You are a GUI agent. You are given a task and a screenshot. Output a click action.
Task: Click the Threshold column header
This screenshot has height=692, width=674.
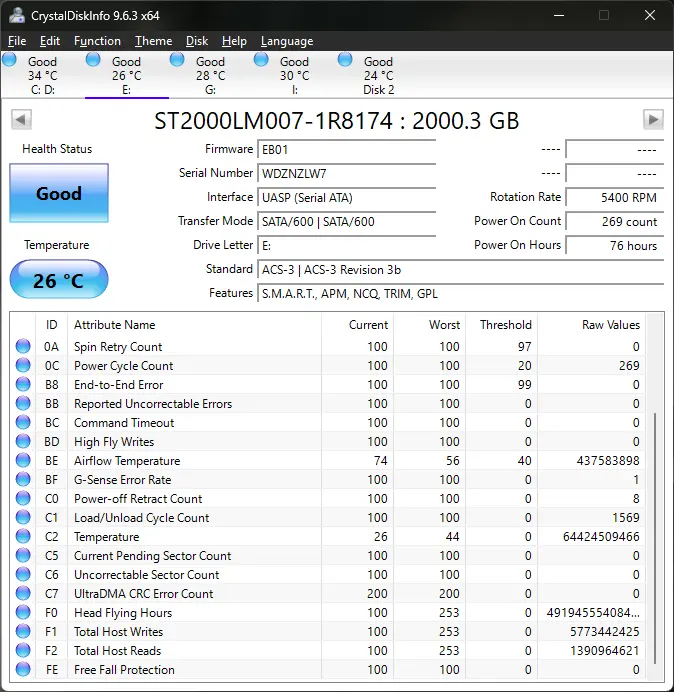pos(502,325)
